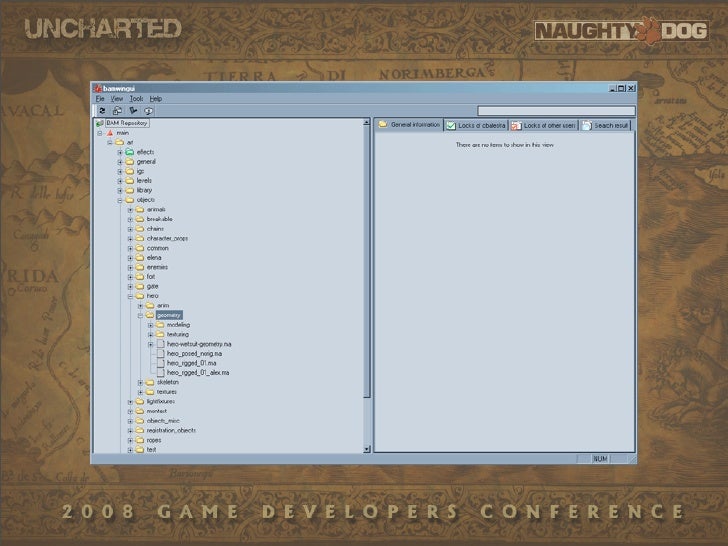
Task: Switch to Locks of other users tab
Action: click(x=544, y=125)
